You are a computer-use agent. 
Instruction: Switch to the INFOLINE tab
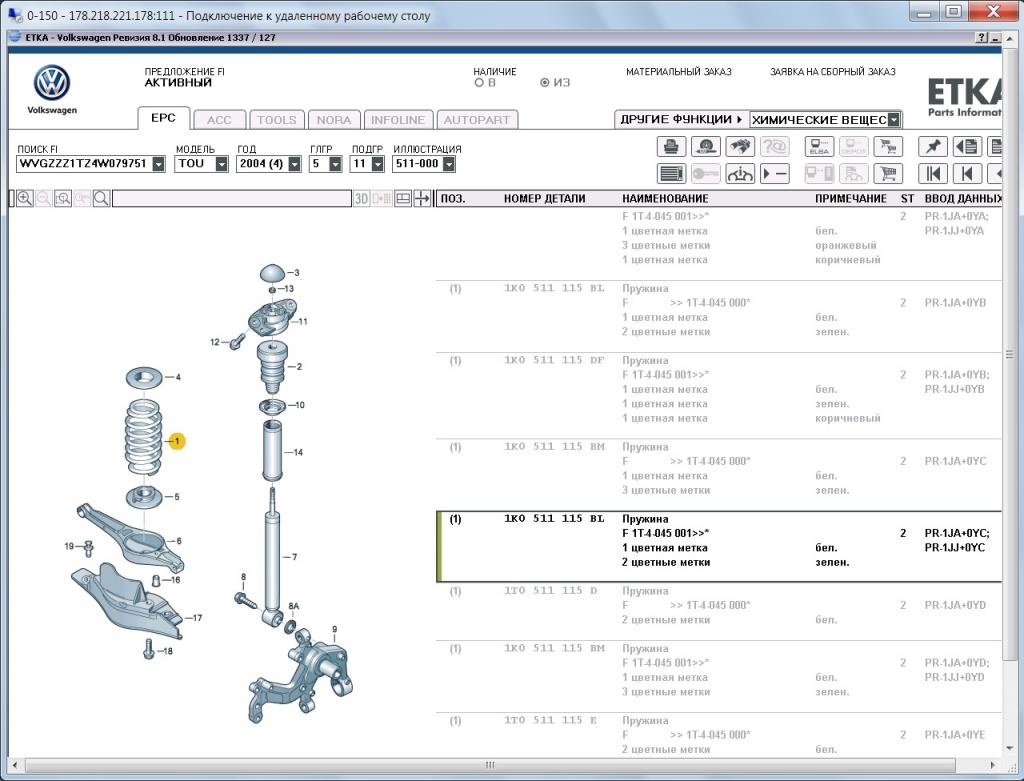[398, 120]
